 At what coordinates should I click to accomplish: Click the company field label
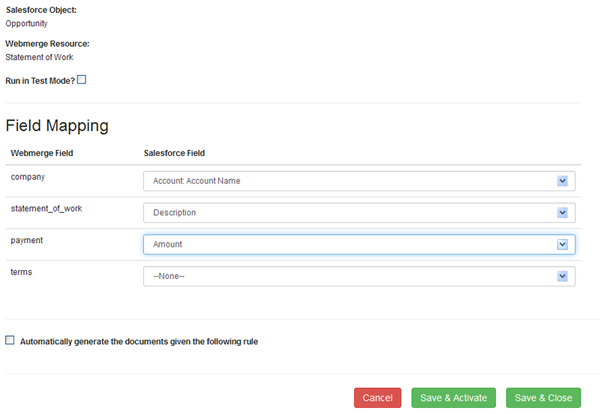28,177
